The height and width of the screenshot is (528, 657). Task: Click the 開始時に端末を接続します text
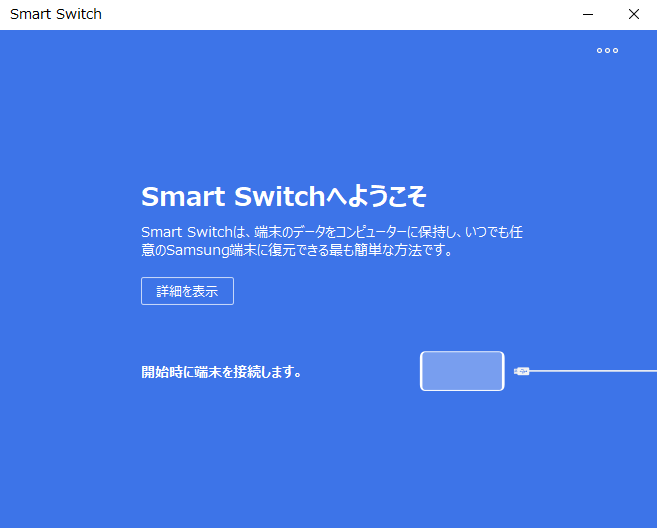[221, 372]
